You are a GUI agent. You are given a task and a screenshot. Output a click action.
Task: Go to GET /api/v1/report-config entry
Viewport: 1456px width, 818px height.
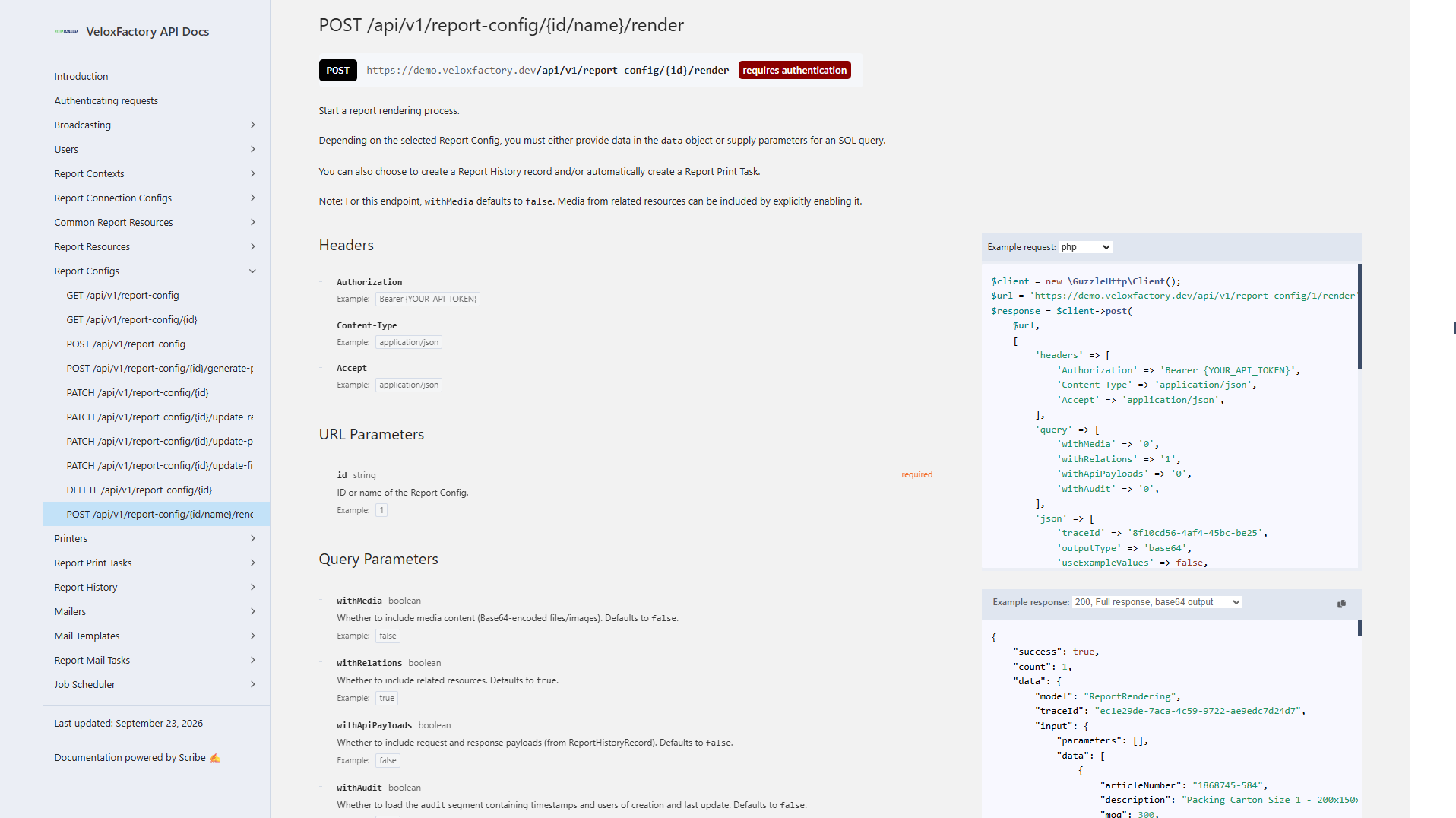pos(122,295)
